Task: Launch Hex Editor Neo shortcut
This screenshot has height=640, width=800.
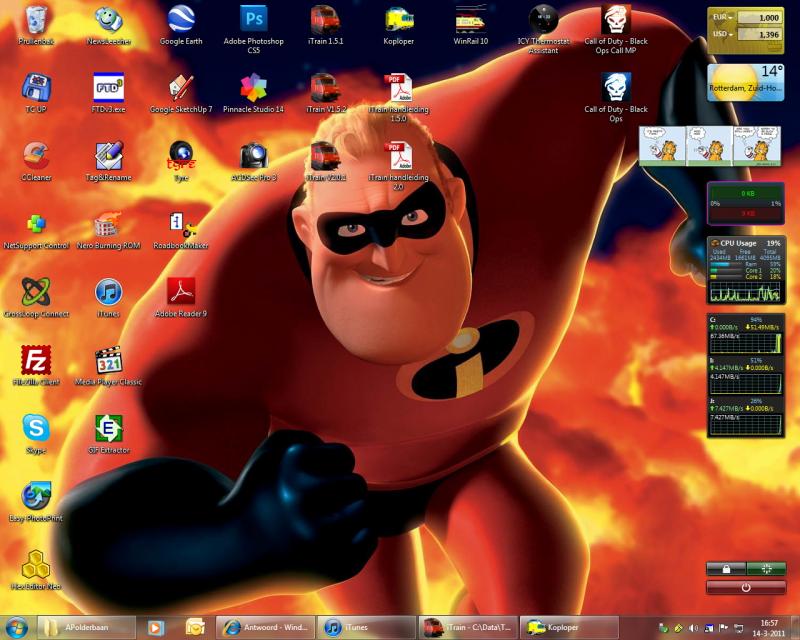Action: (x=36, y=571)
